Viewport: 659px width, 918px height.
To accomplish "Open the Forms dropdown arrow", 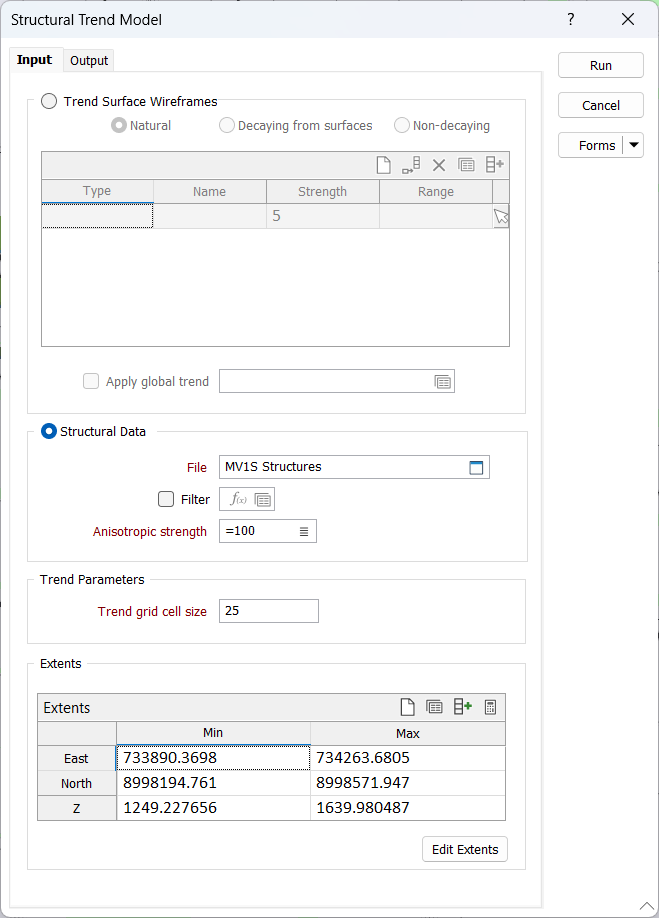I will (632, 144).
